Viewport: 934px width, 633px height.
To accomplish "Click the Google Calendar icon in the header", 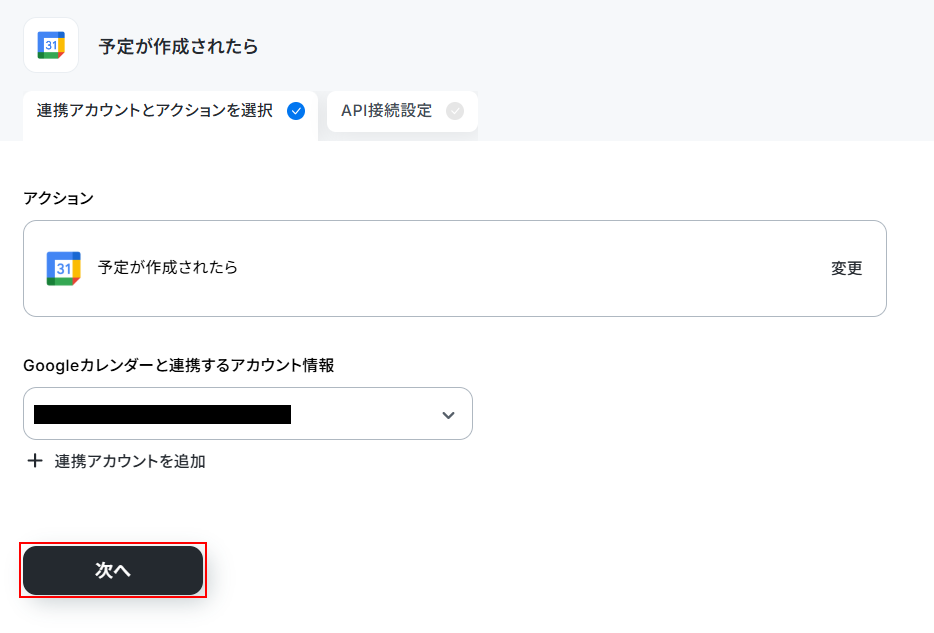I will [x=51, y=45].
